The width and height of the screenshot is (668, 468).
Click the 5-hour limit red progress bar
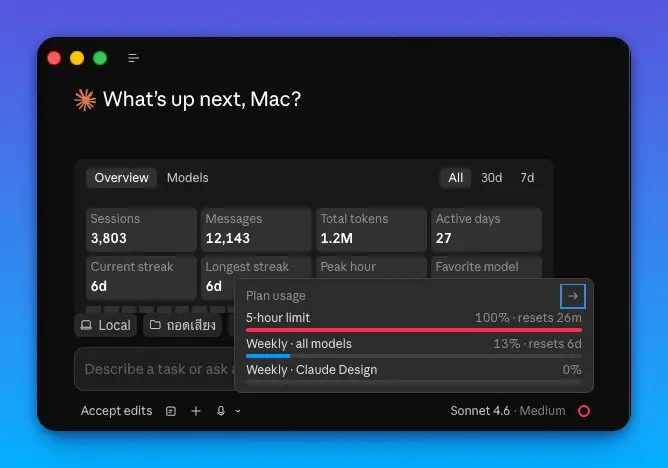pyautogui.click(x=414, y=330)
